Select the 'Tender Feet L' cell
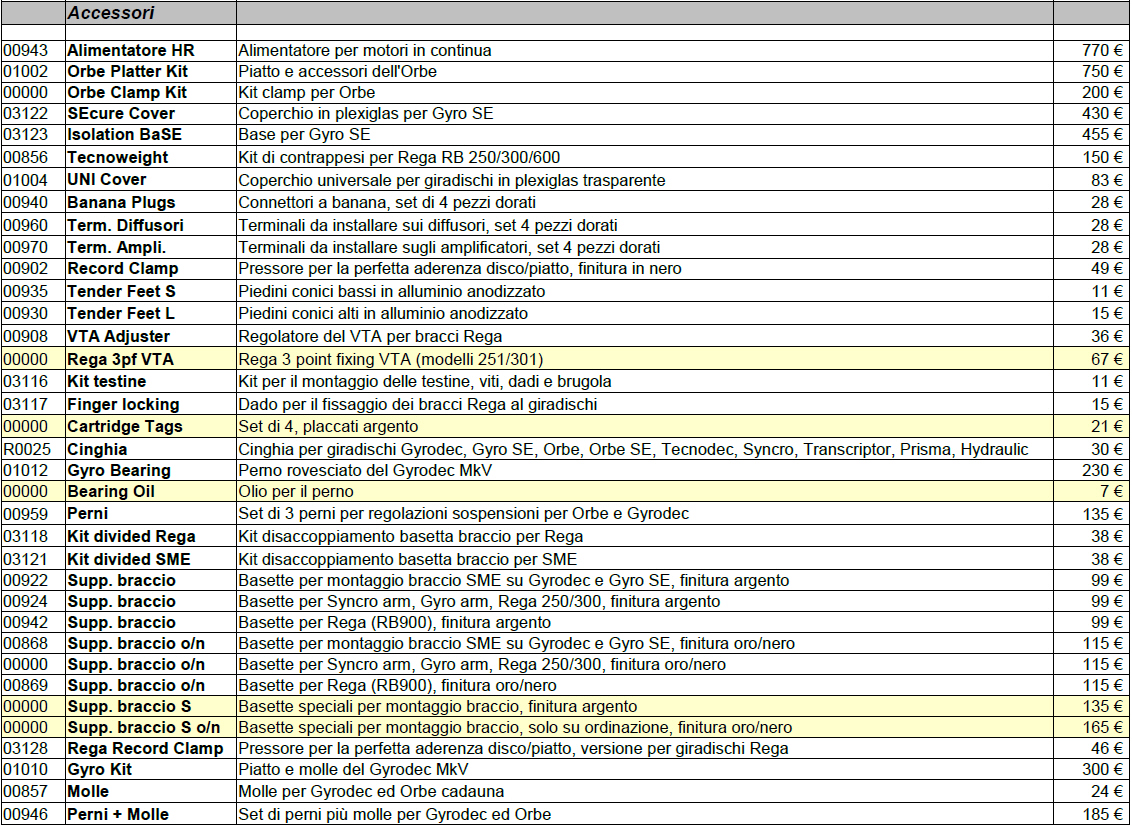The height and width of the screenshot is (826, 1132). [x=151, y=313]
